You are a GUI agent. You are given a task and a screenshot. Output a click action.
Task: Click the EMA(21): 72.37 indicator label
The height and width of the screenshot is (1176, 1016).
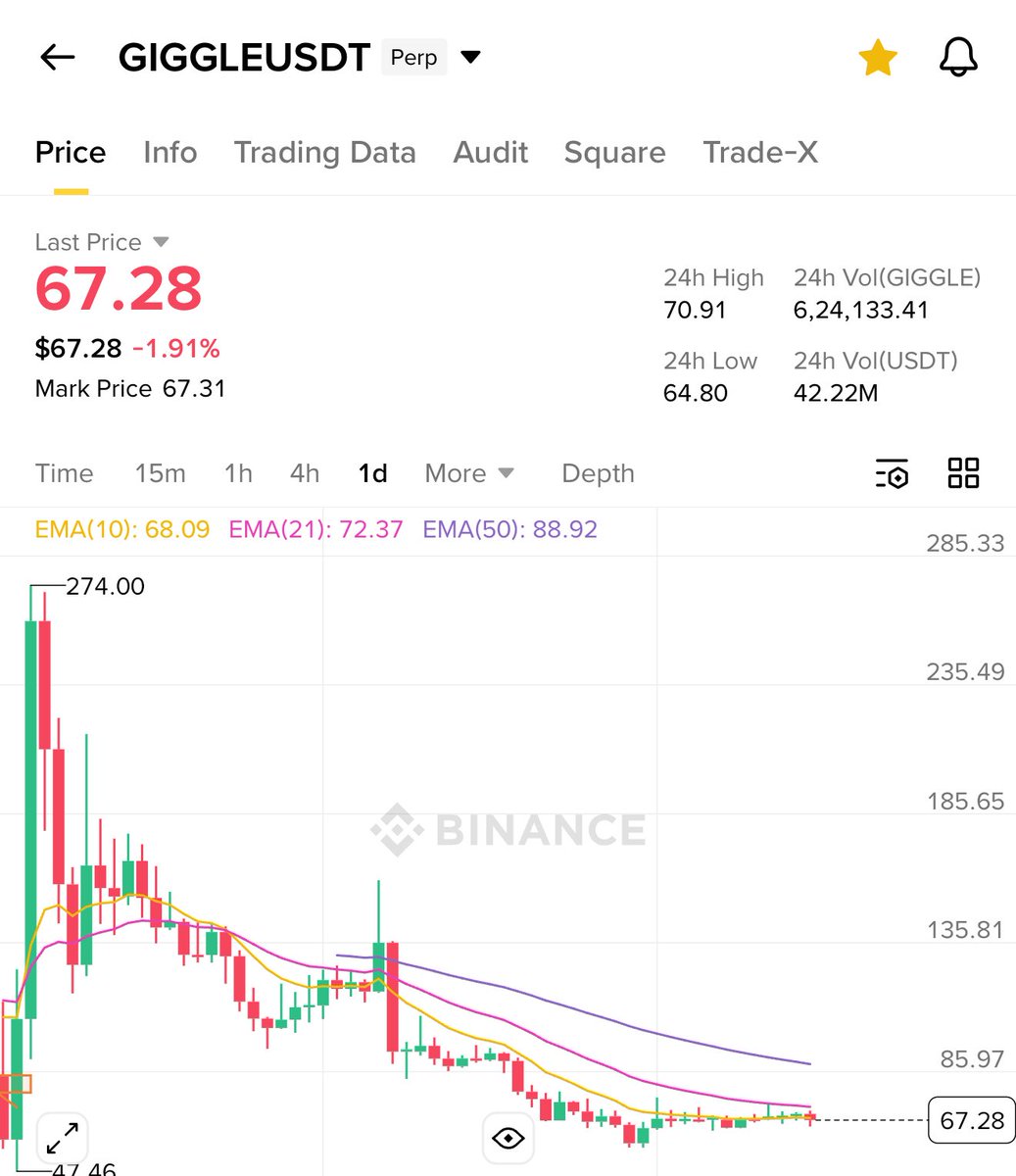315,529
